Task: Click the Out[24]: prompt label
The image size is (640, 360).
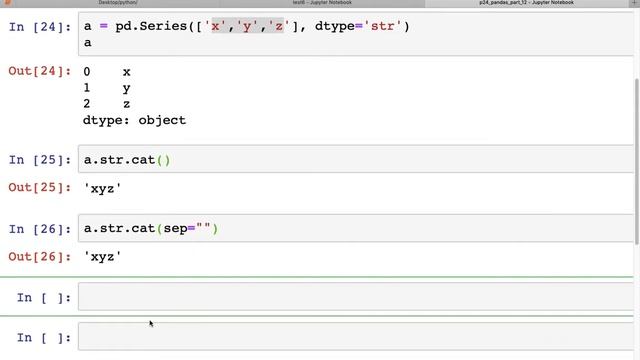Action: (x=40, y=71)
